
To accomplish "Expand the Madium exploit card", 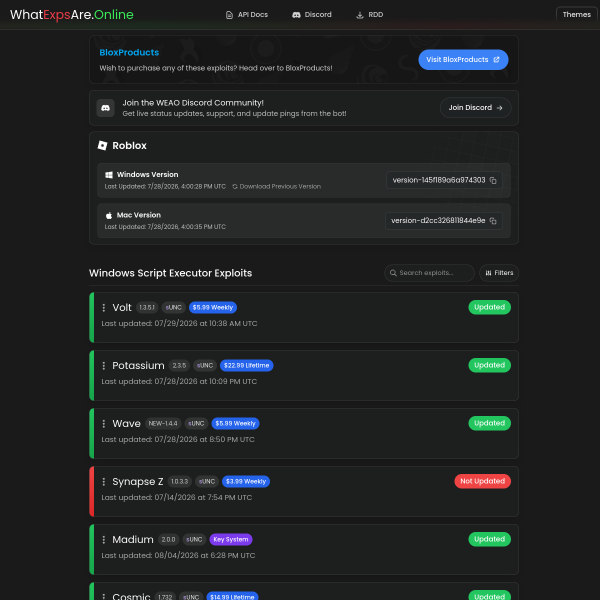I will tap(304, 549).
